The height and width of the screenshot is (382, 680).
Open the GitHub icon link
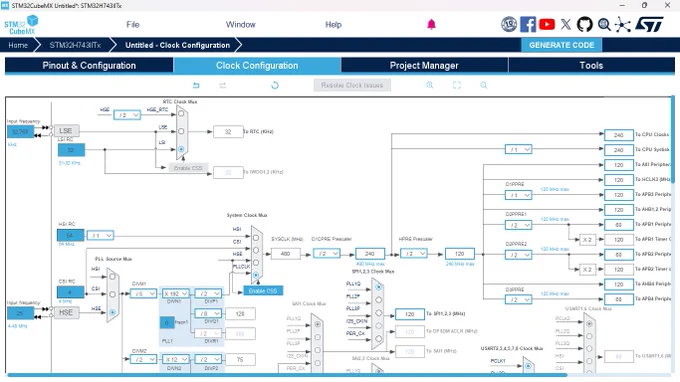click(585, 24)
